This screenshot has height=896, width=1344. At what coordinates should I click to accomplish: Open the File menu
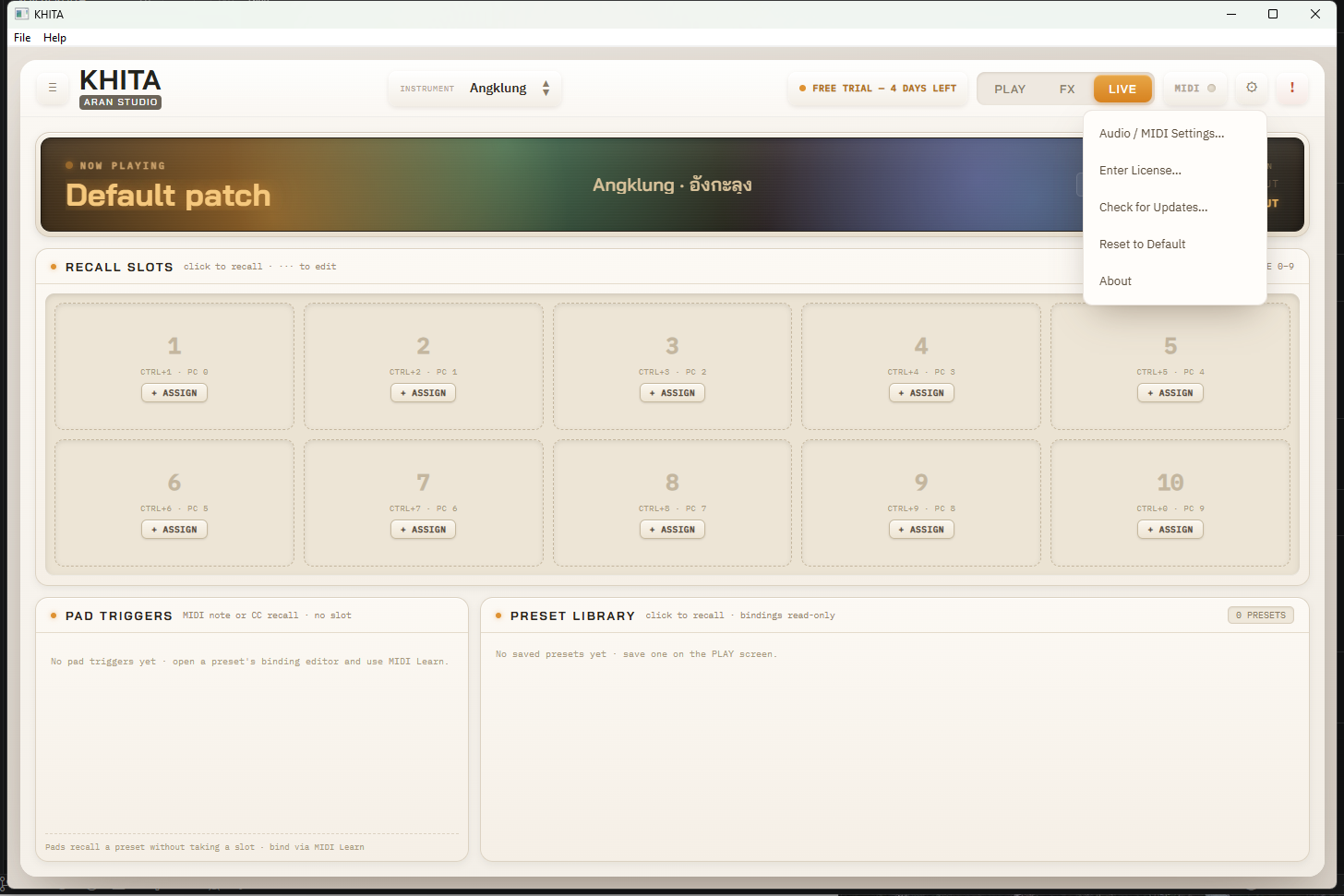[x=22, y=38]
